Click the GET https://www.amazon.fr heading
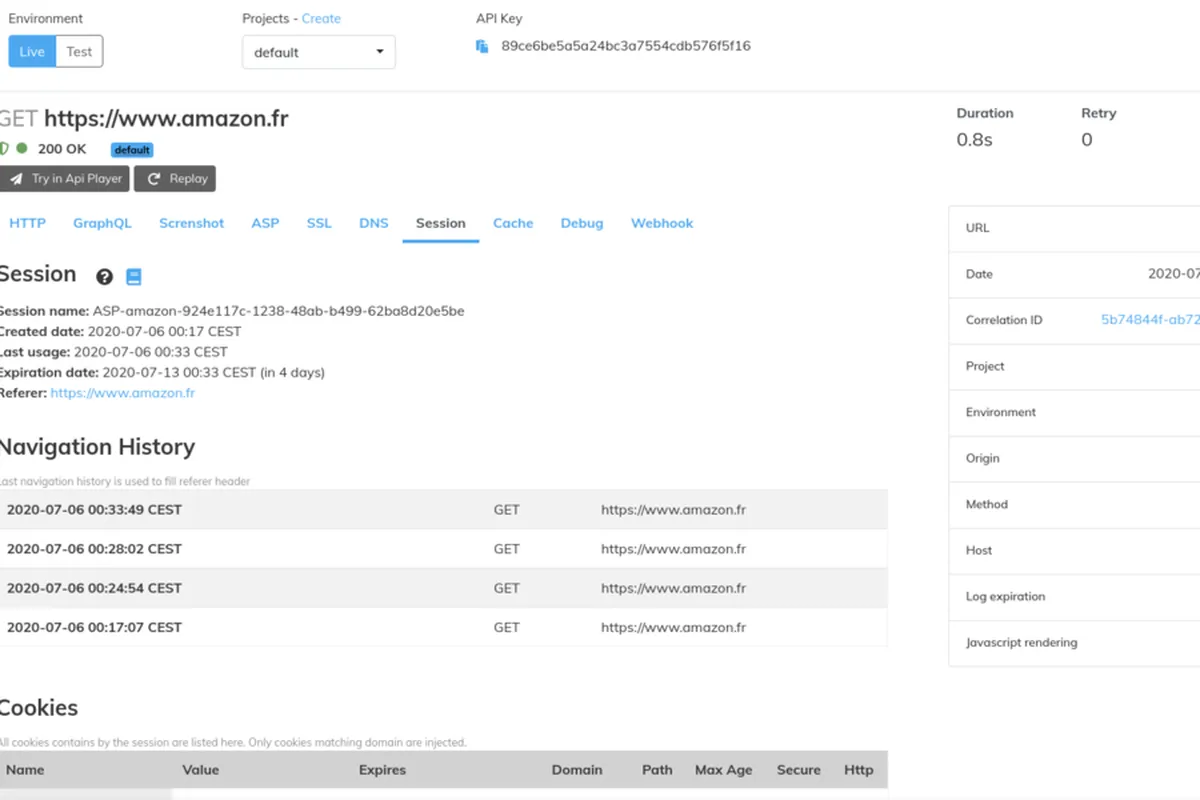Screen dimensions: 1200x800 [x=144, y=118]
